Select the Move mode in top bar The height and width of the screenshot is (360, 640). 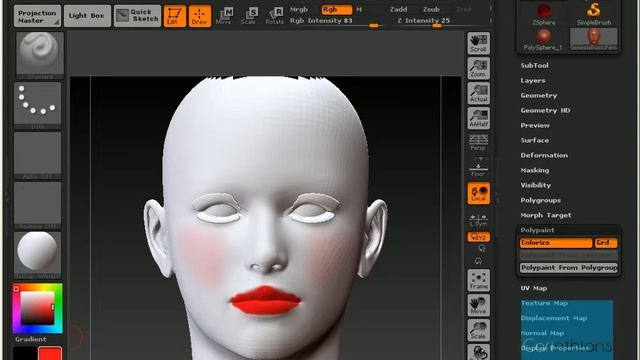pos(224,16)
